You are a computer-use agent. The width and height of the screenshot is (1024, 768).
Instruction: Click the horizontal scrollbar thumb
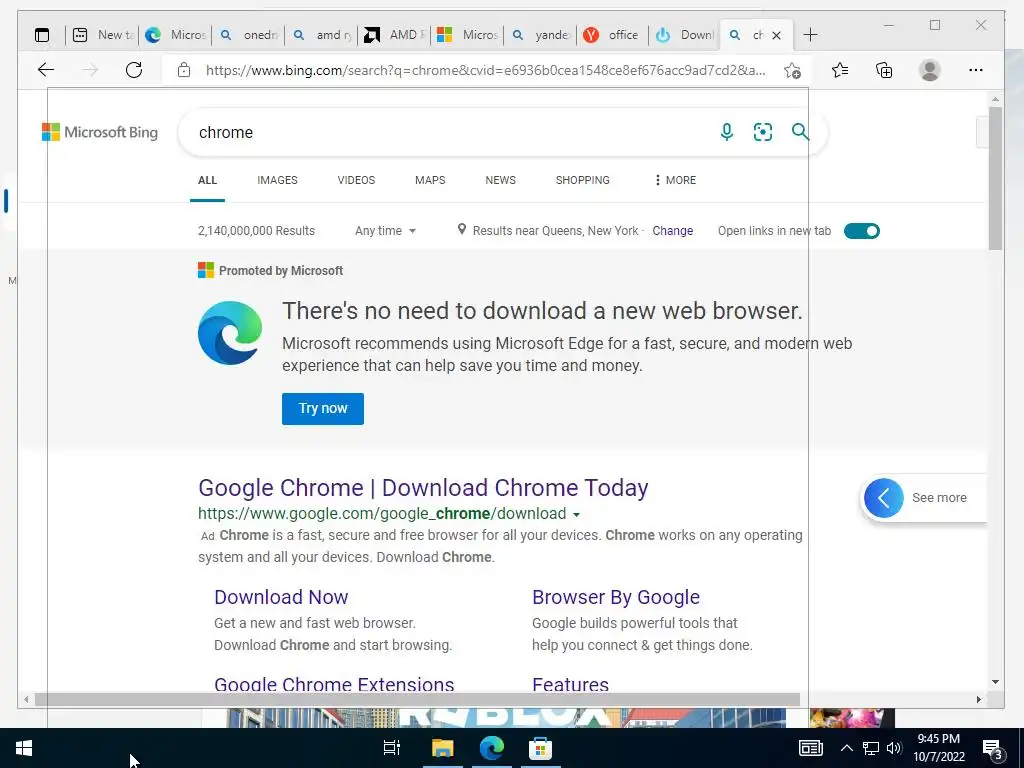[x=417, y=699]
